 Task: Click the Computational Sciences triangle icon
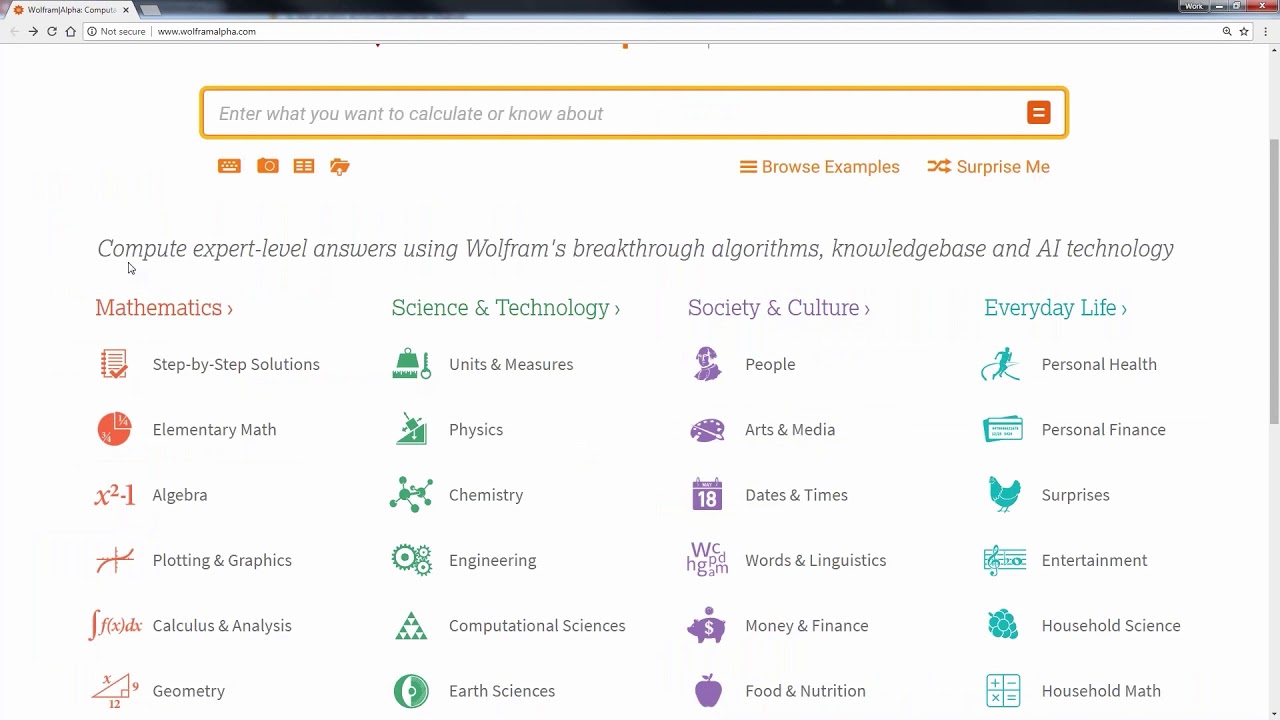[x=411, y=626]
